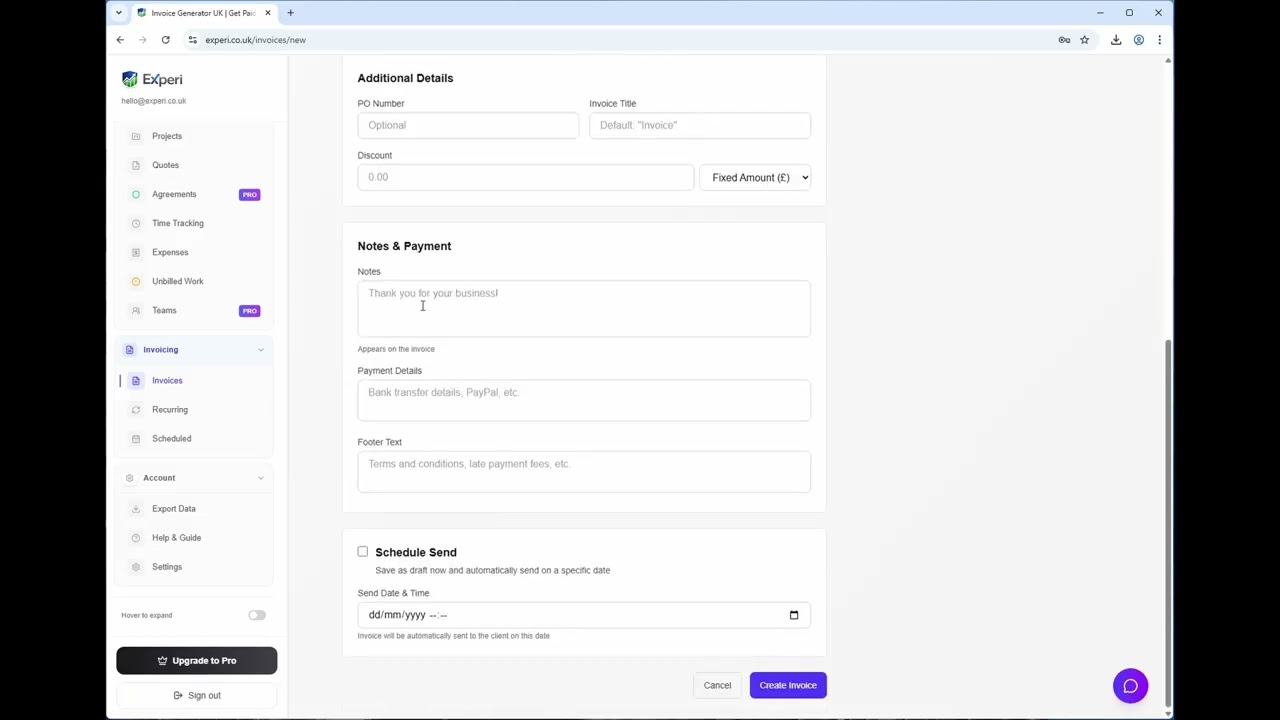This screenshot has width=1280, height=720.
Task: Click the Scheduled calendar icon
Action: coord(136,438)
